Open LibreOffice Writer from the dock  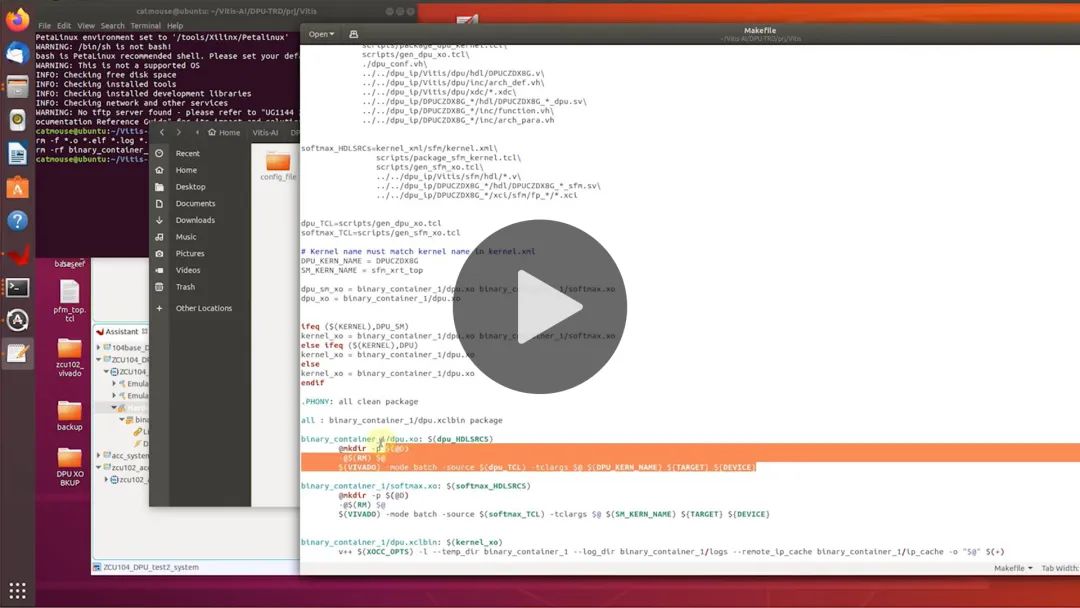[x=17, y=154]
